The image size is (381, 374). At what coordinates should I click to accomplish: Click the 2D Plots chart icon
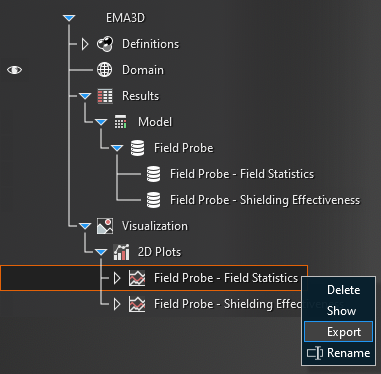point(121,252)
